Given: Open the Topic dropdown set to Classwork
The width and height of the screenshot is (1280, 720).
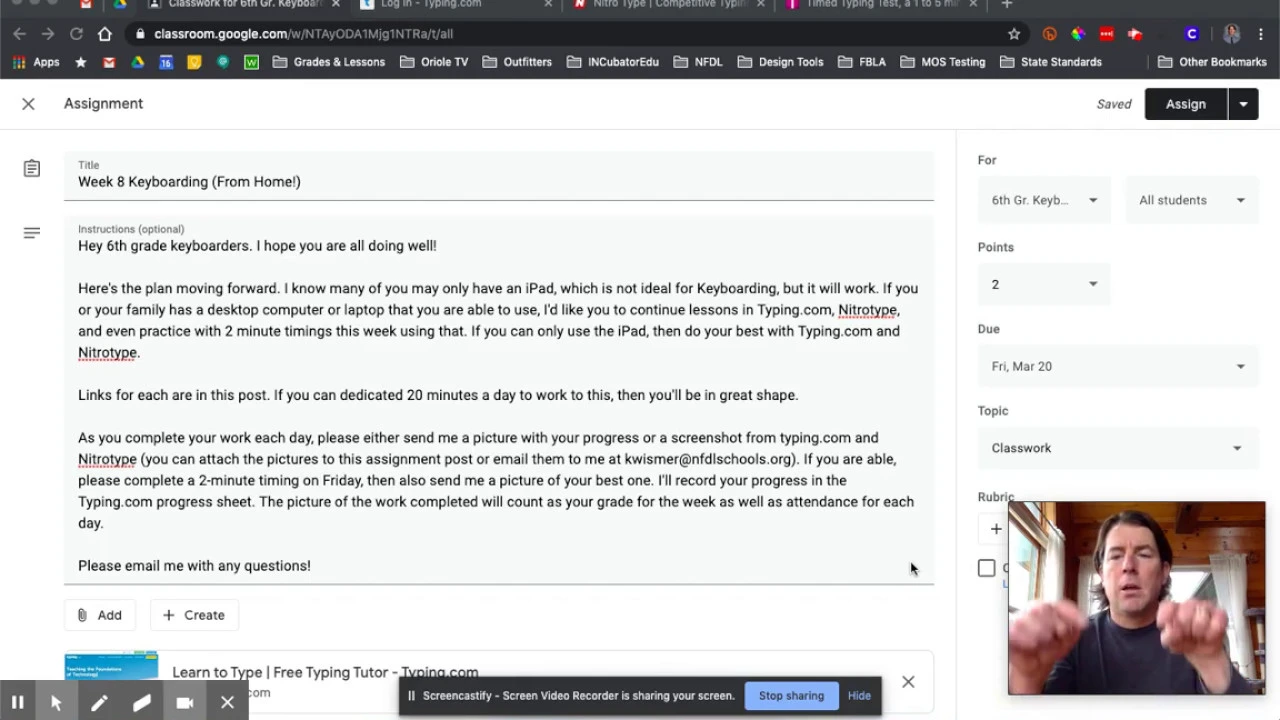Looking at the screenshot, I should [1118, 448].
